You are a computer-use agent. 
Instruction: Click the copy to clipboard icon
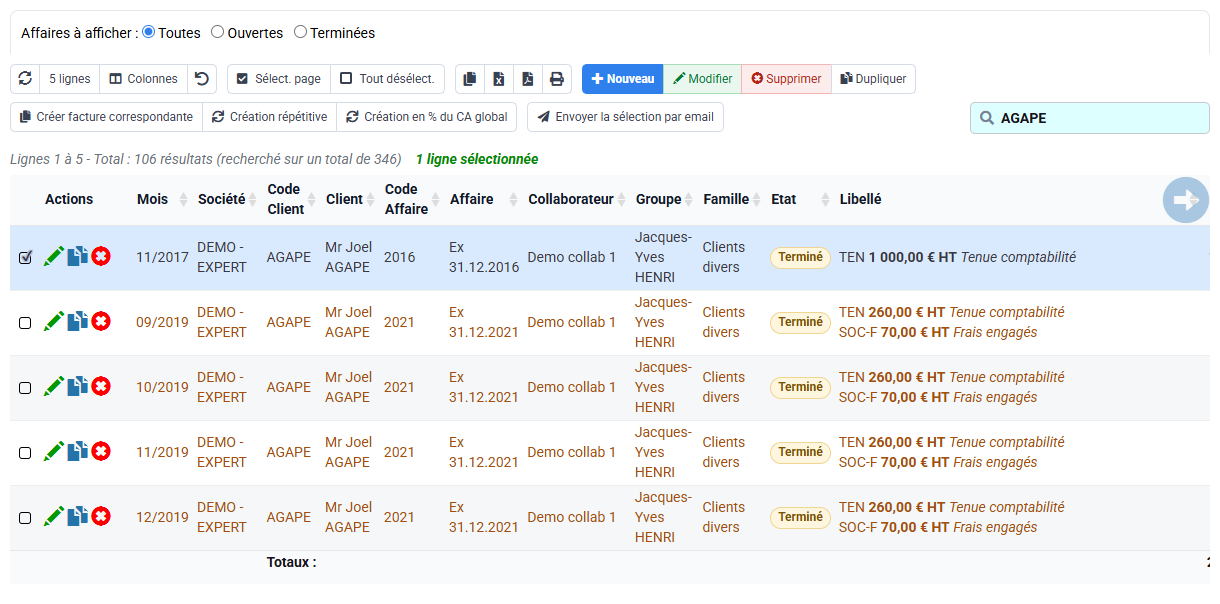tap(470, 79)
